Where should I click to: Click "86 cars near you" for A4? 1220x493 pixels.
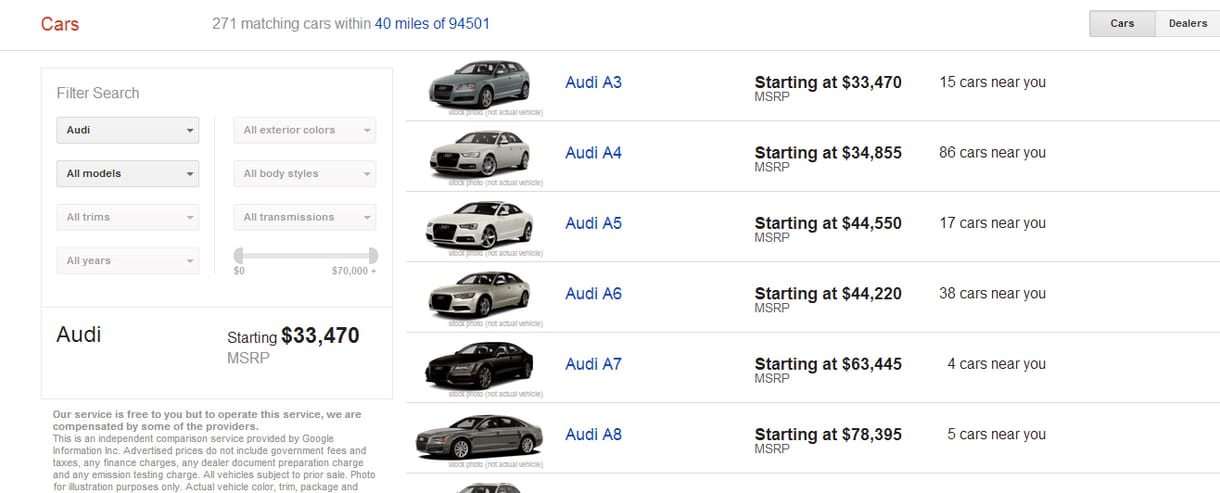(992, 153)
